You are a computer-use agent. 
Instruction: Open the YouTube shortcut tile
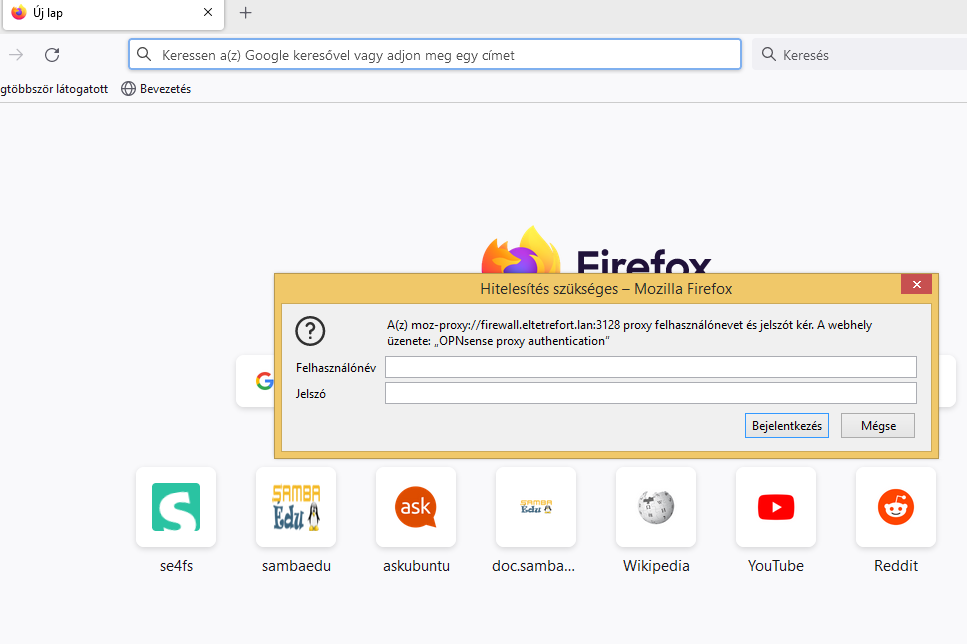776,507
